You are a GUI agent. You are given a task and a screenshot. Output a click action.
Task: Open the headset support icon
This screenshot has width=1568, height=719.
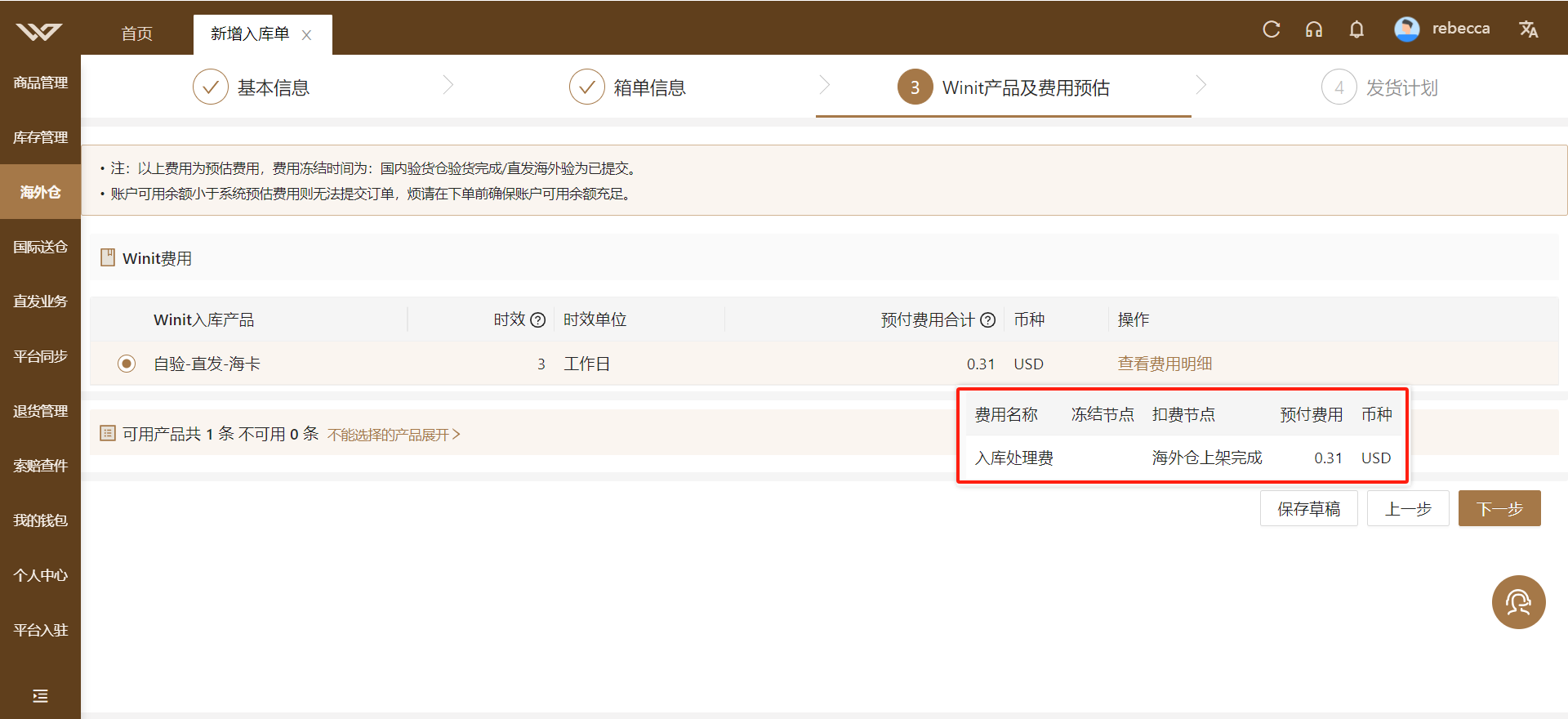[1313, 29]
